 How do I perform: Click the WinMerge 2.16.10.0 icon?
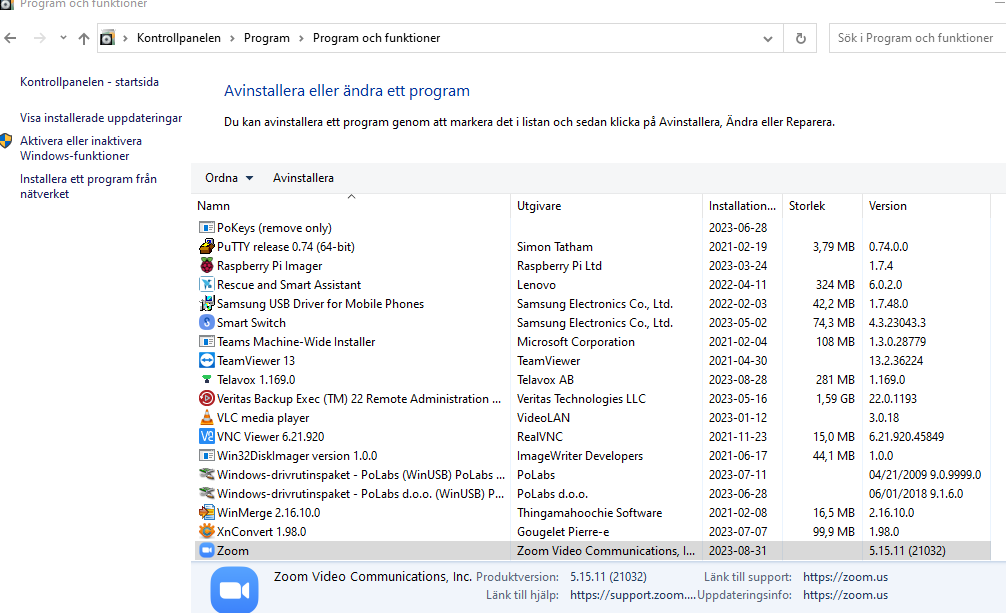[206, 513]
